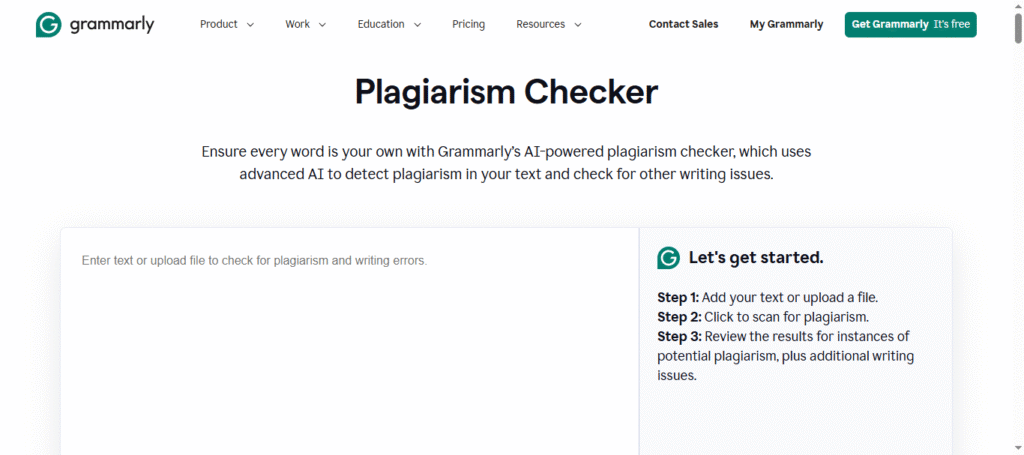Click the Contact Sales link
This screenshot has width=1024, height=455.
coord(683,24)
